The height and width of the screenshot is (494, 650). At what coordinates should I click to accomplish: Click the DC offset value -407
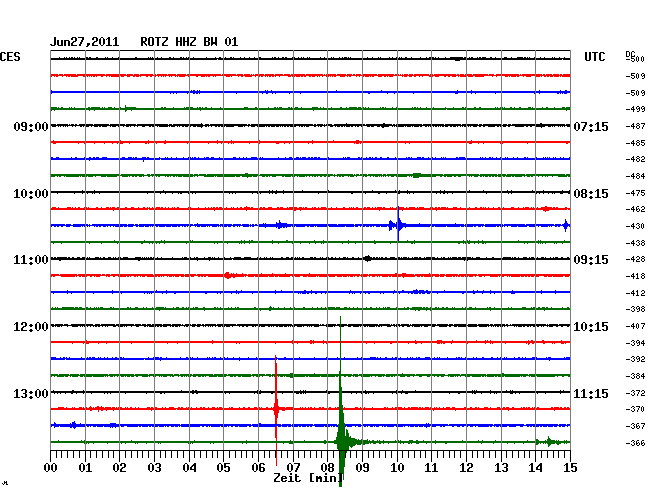(x=635, y=326)
